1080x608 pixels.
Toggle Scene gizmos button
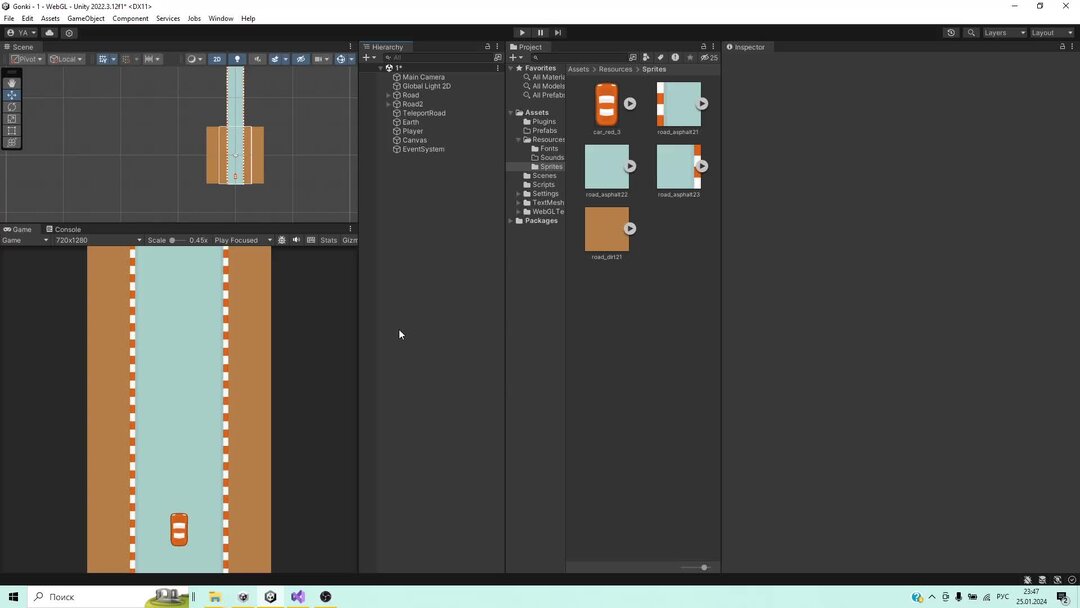340,59
